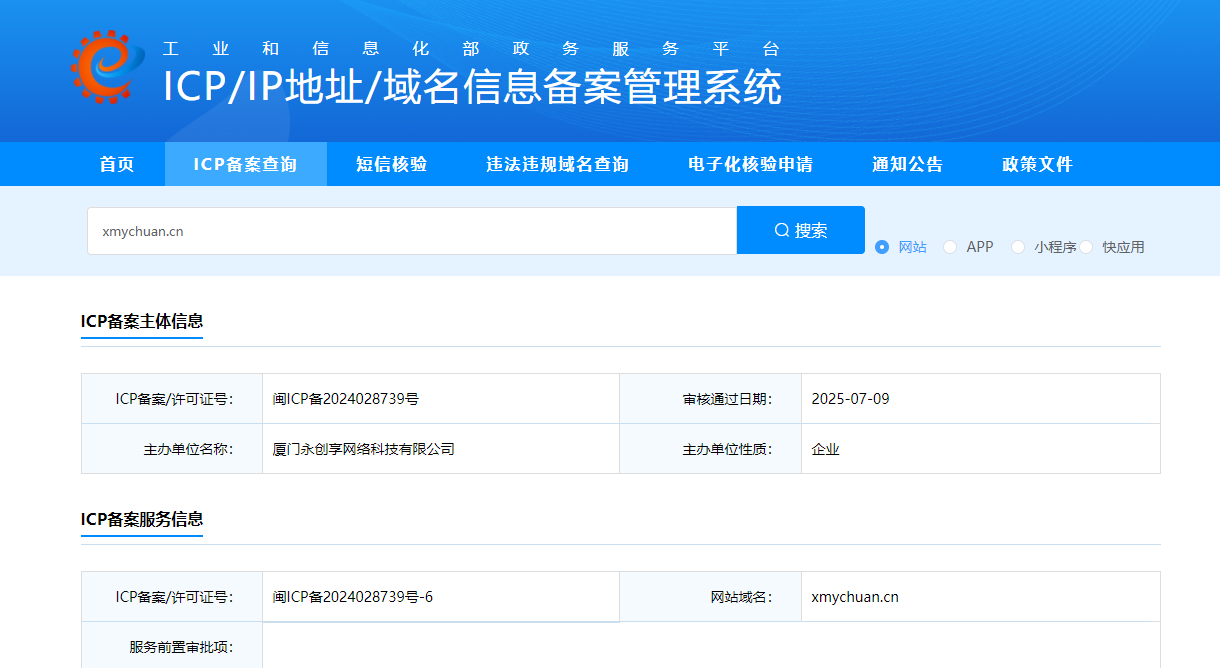Click the 主办单位名称 label cell
The width and height of the screenshot is (1220, 668).
pyautogui.click(x=172, y=449)
